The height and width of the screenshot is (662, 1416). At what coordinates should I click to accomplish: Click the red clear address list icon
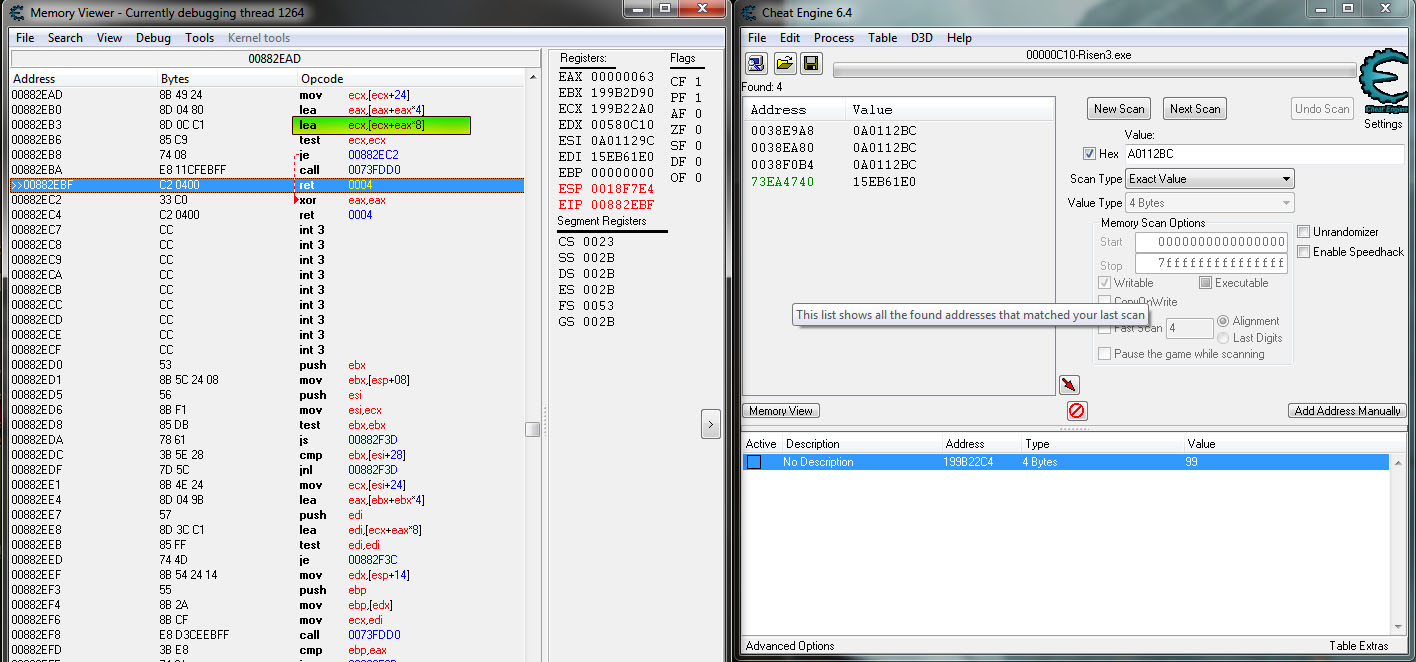point(1077,411)
